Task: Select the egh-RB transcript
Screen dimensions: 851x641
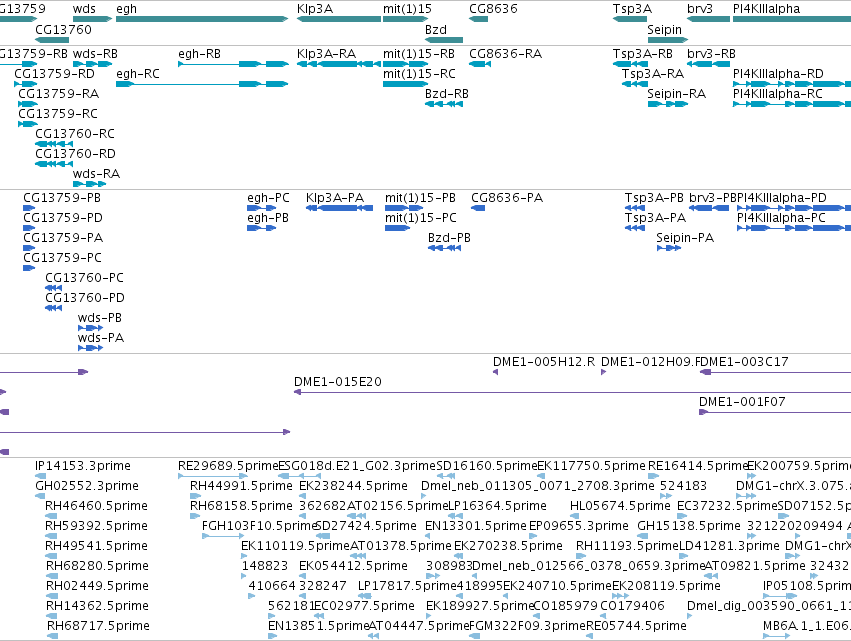Action: [x=233, y=64]
